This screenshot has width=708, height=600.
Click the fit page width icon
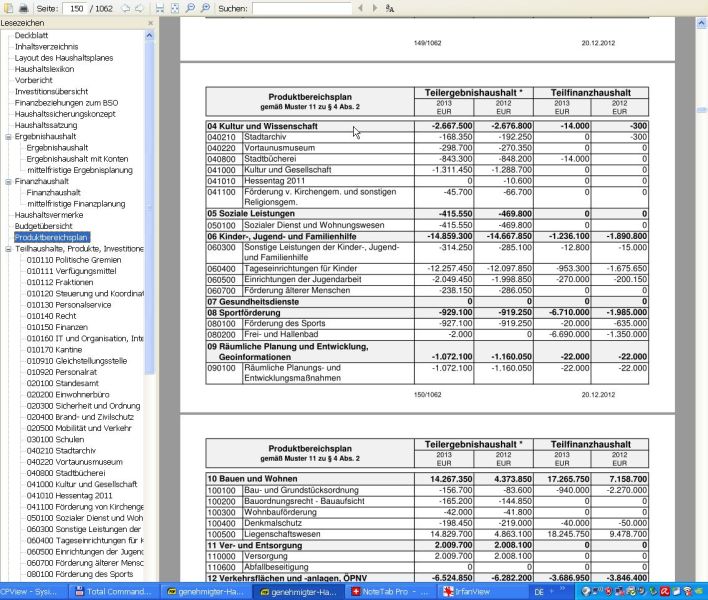161,8
